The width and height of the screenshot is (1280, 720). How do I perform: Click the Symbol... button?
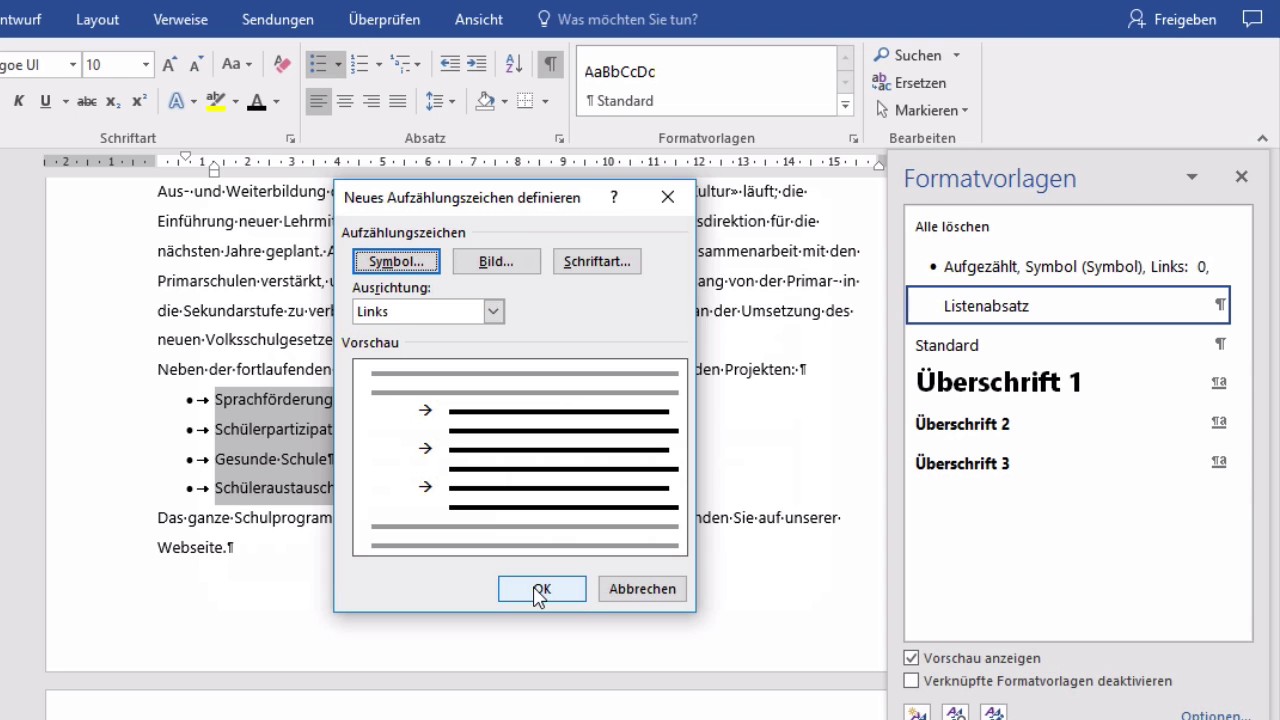tap(396, 261)
